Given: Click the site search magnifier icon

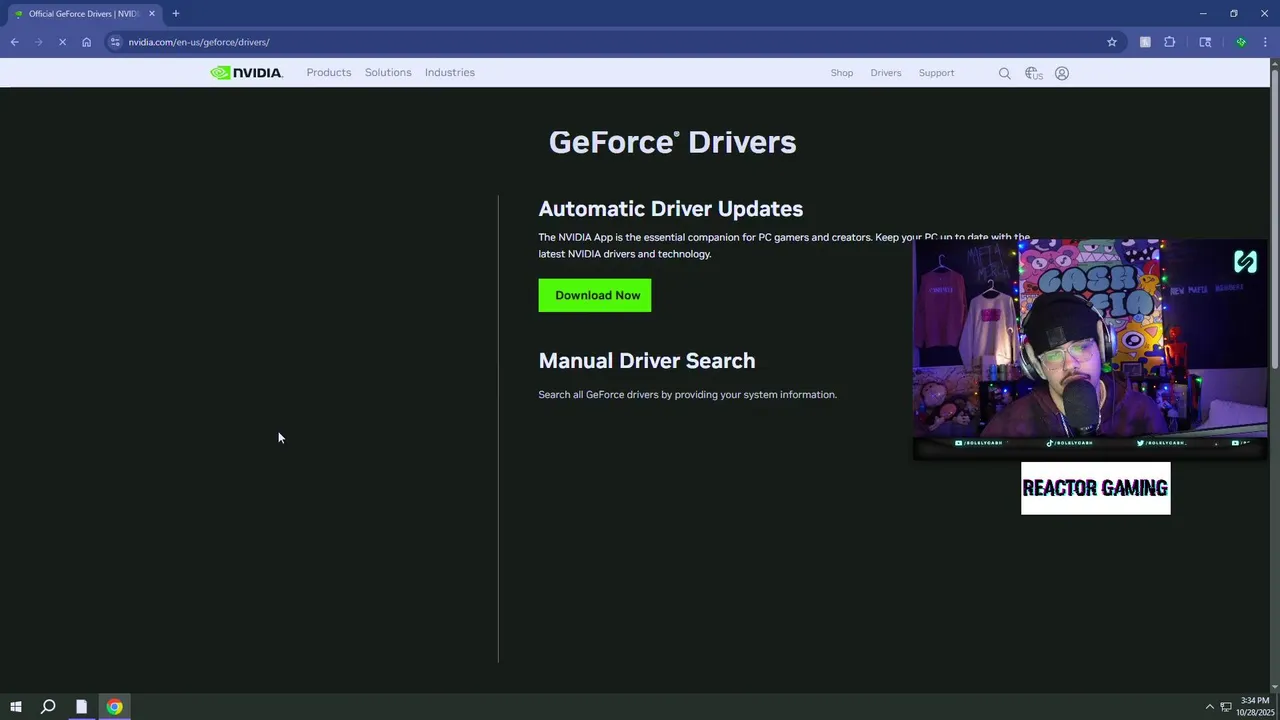Looking at the screenshot, I should 1005,73.
